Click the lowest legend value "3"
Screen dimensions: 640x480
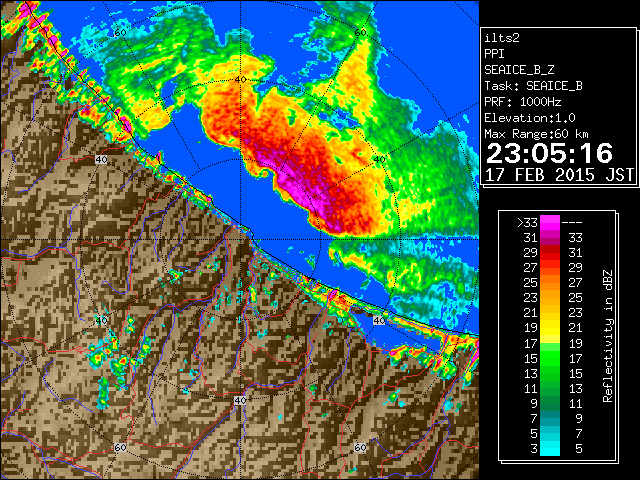[534, 449]
